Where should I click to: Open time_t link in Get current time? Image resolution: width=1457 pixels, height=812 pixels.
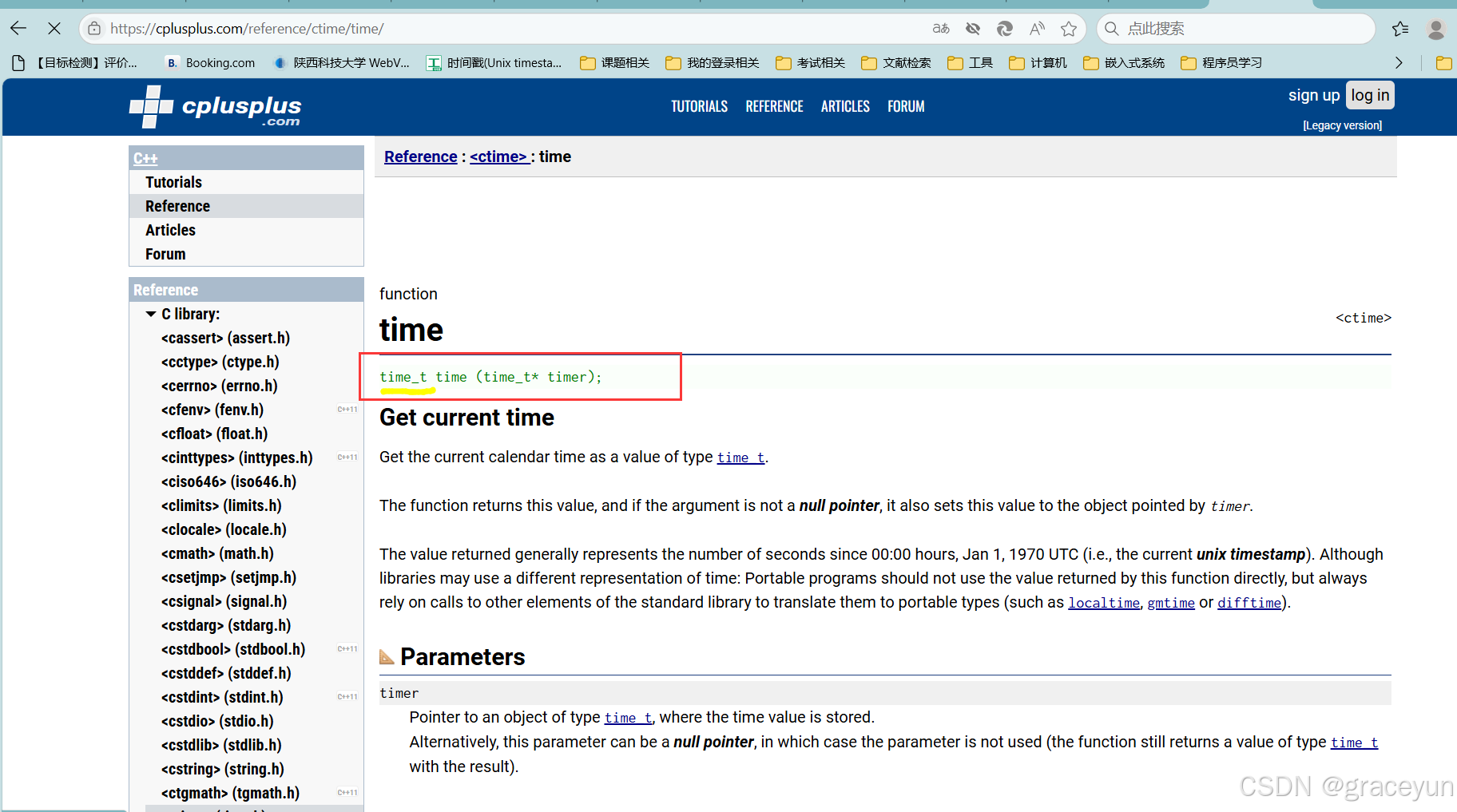pos(740,457)
